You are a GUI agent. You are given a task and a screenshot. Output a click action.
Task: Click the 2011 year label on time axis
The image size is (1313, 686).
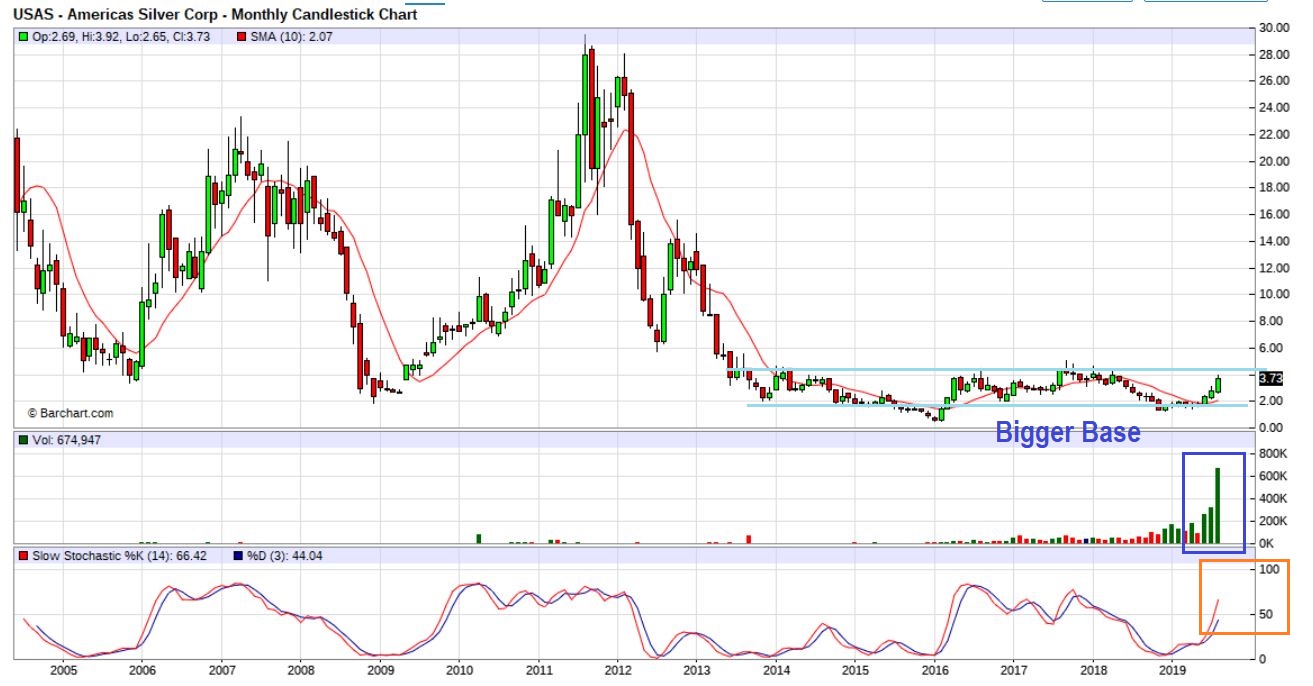point(539,669)
